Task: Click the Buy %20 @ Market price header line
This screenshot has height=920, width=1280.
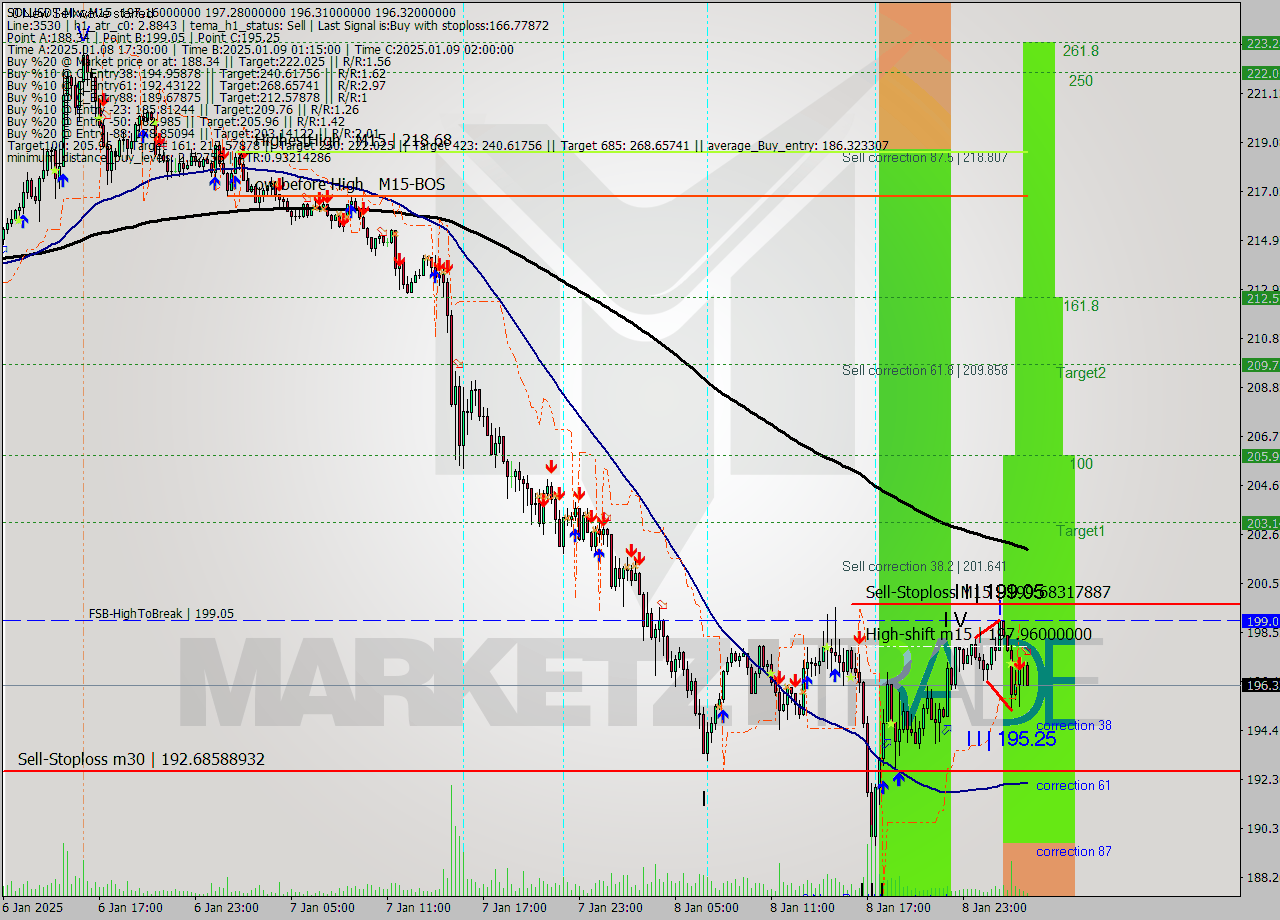Action: (x=198, y=61)
